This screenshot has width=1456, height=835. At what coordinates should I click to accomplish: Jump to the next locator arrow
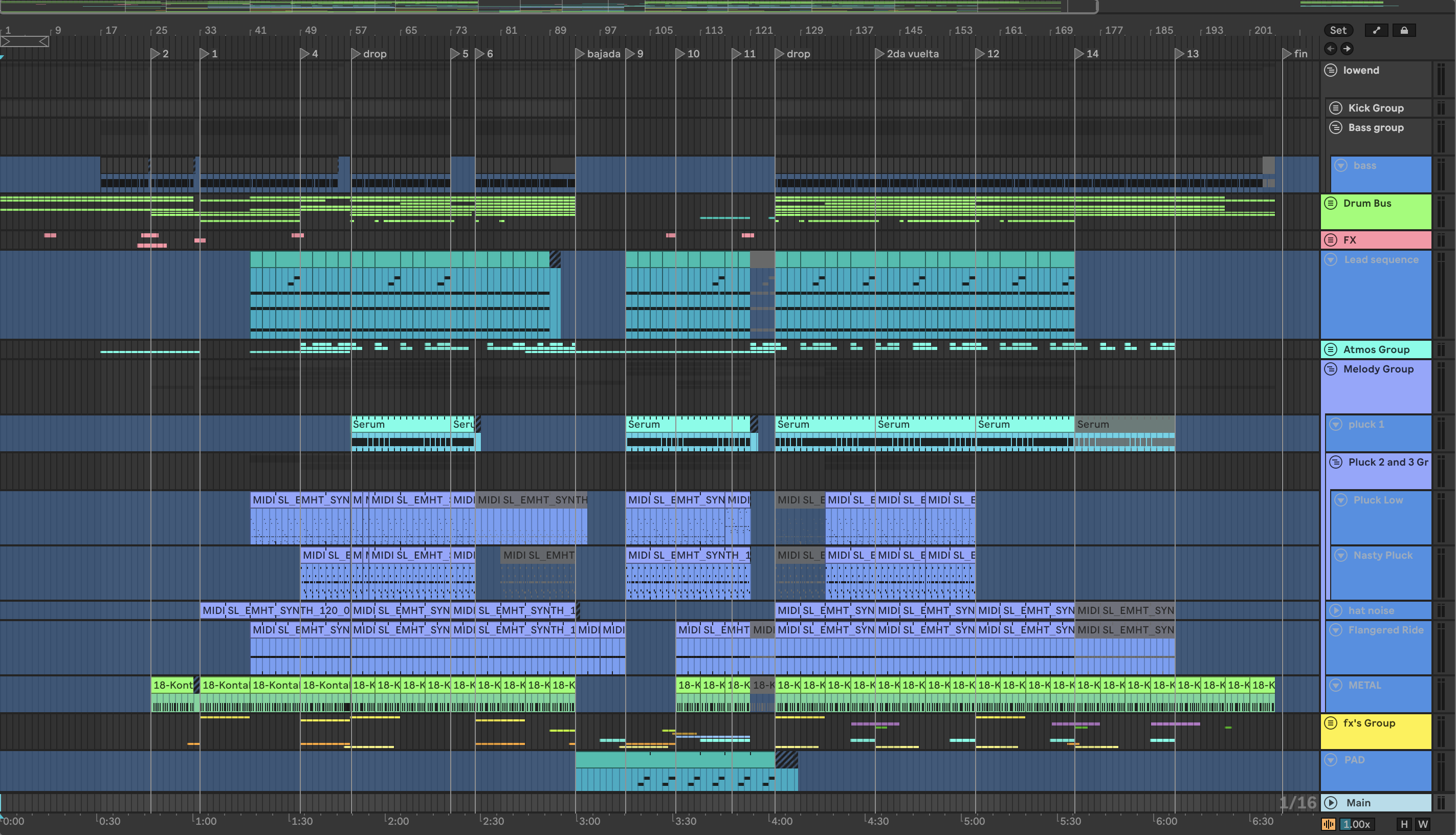[x=1347, y=49]
